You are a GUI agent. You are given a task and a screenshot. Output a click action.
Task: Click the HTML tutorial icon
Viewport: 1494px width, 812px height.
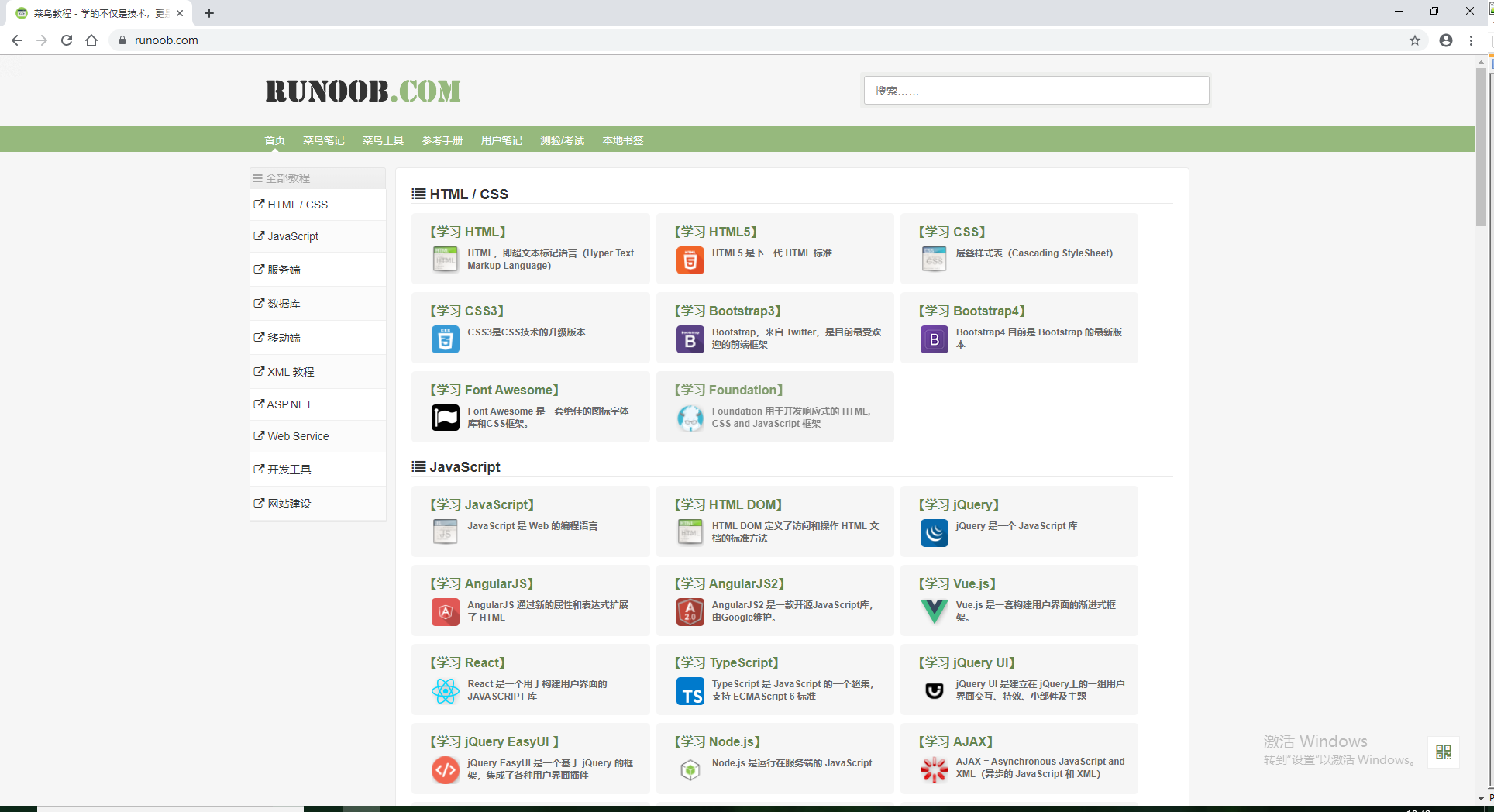pos(445,260)
